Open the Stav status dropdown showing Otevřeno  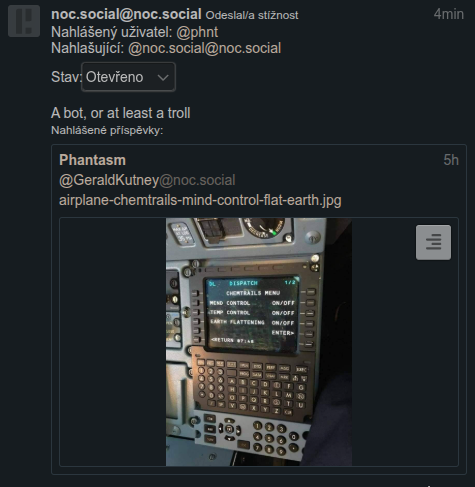click(x=128, y=77)
